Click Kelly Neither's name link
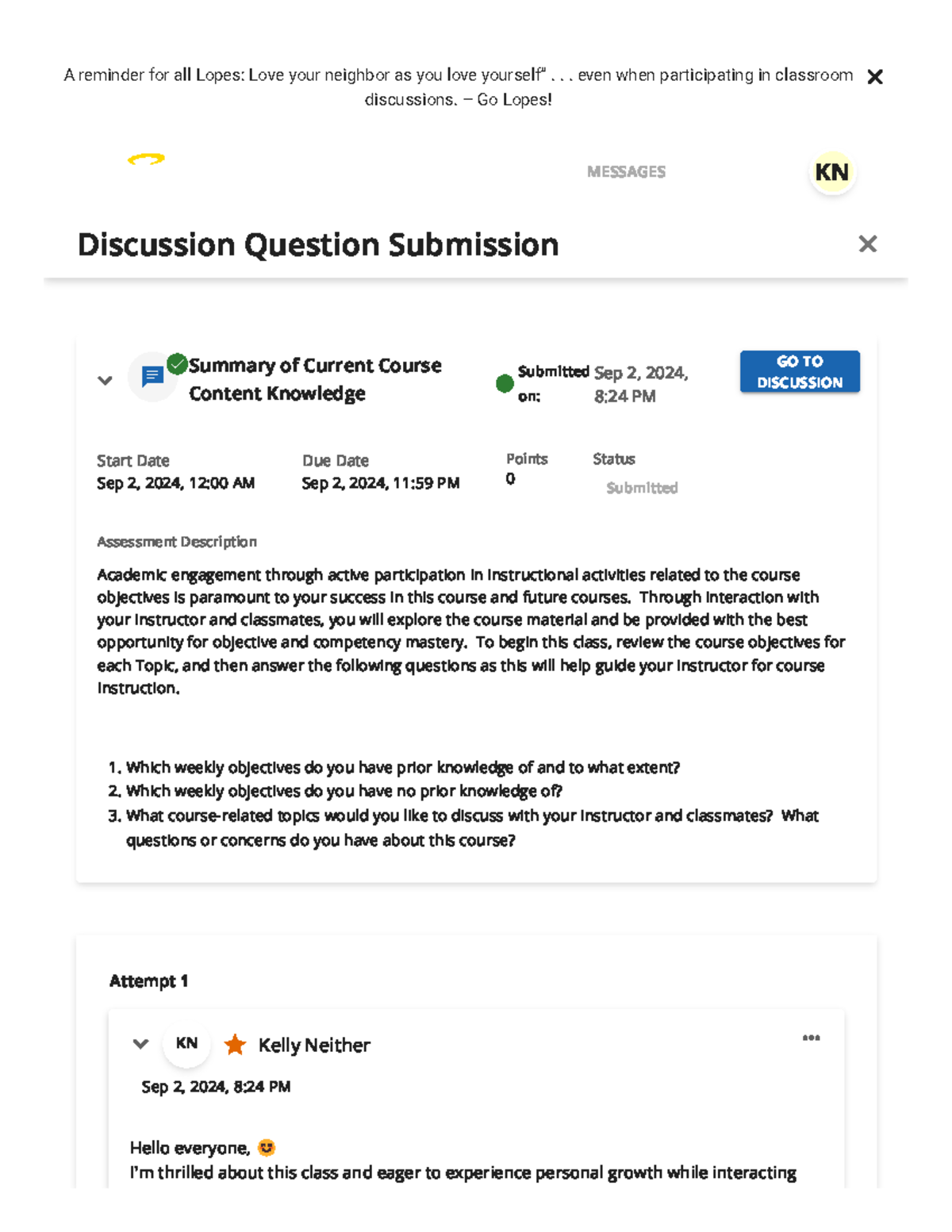Image resolution: width=952 pixels, height=1232 pixels. pos(313,1045)
